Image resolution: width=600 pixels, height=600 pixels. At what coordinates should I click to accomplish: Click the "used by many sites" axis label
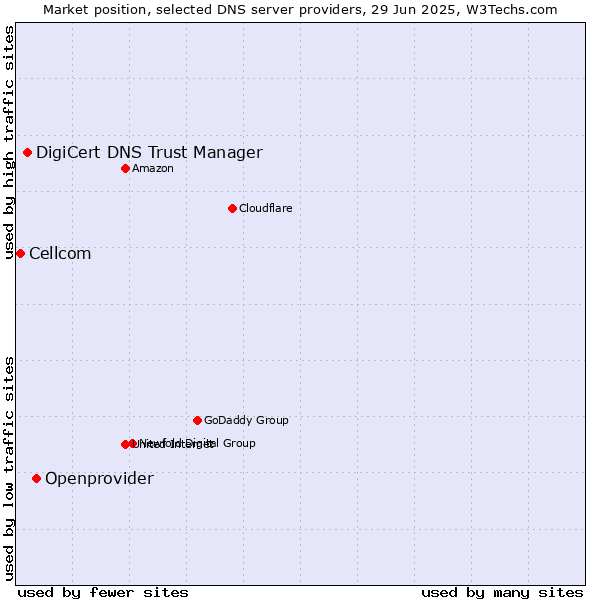tap(502, 593)
